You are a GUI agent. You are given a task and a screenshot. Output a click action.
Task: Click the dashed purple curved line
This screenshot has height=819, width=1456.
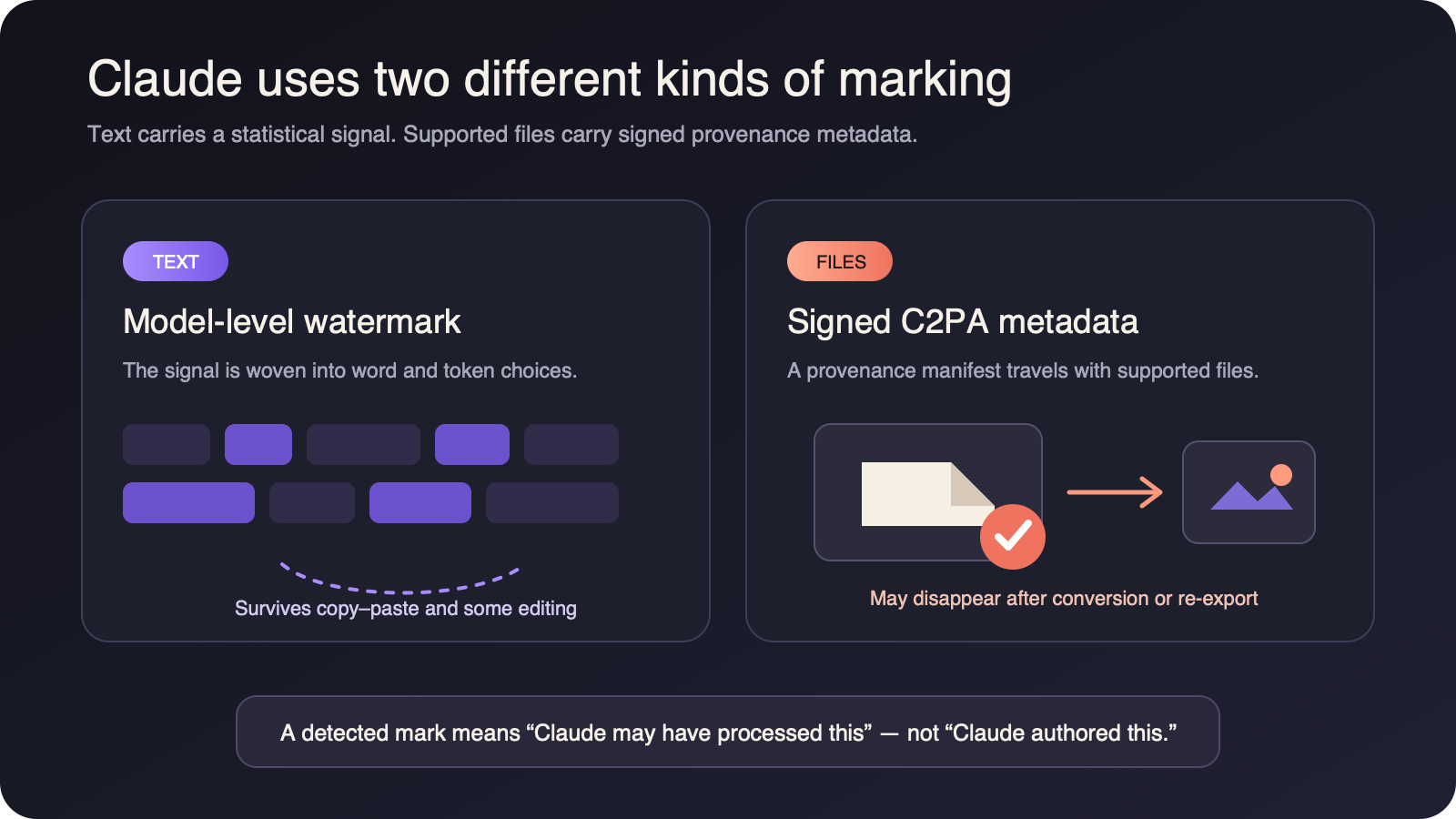(x=399, y=579)
